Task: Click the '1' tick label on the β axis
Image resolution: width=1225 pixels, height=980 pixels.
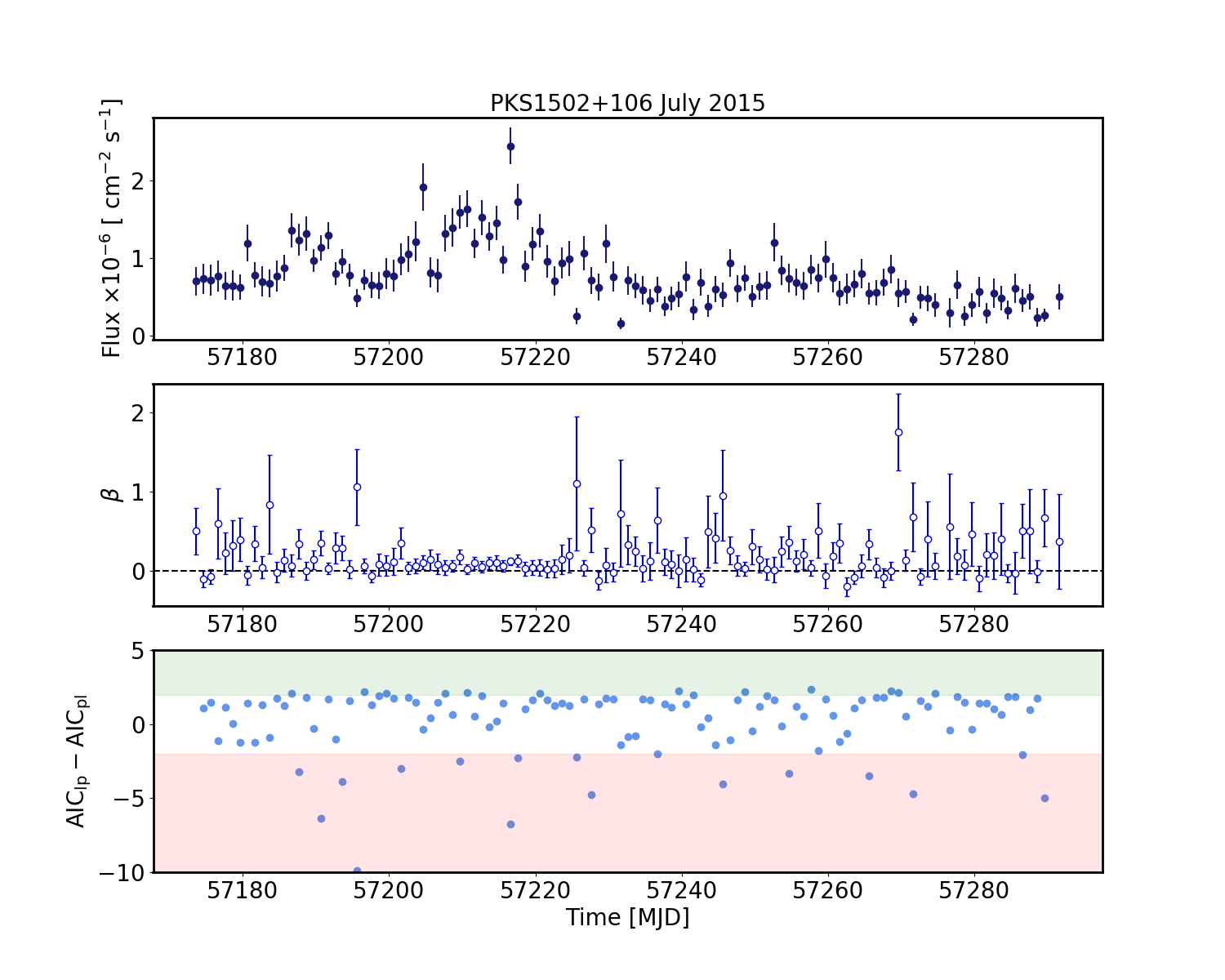Action: click(138, 492)
